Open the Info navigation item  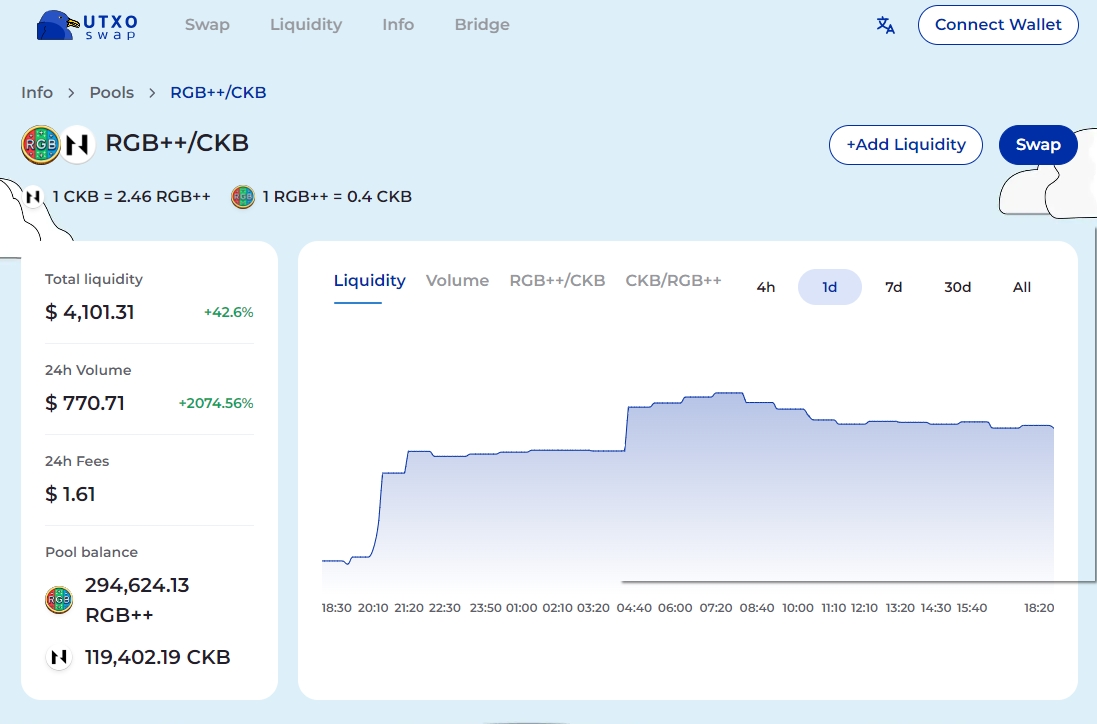[398, 24]
